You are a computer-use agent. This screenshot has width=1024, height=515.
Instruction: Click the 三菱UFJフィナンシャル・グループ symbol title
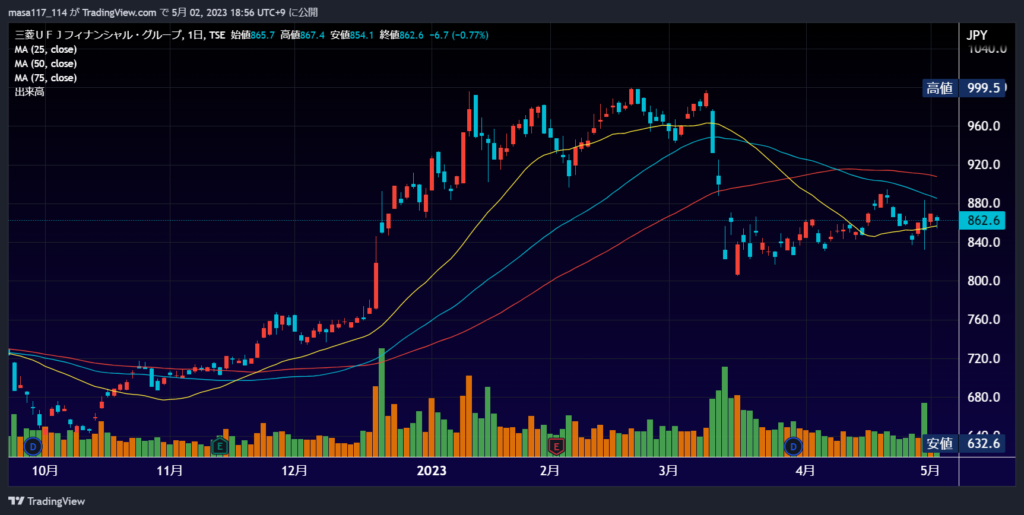98,35
